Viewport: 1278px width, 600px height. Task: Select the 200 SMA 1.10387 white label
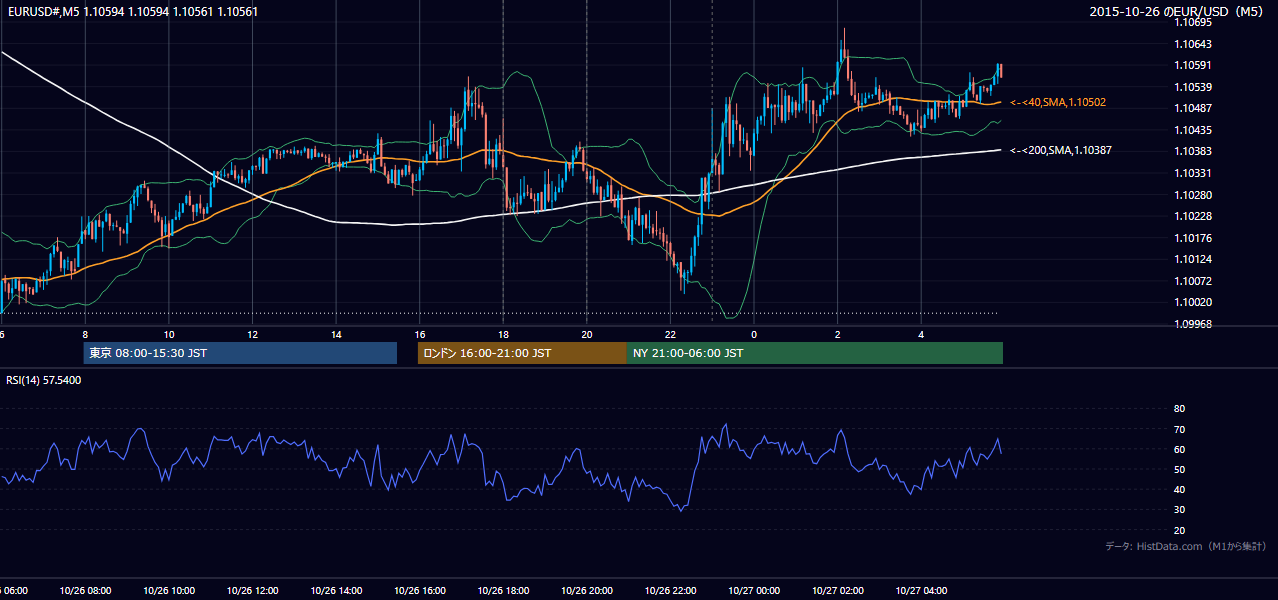1061,150
